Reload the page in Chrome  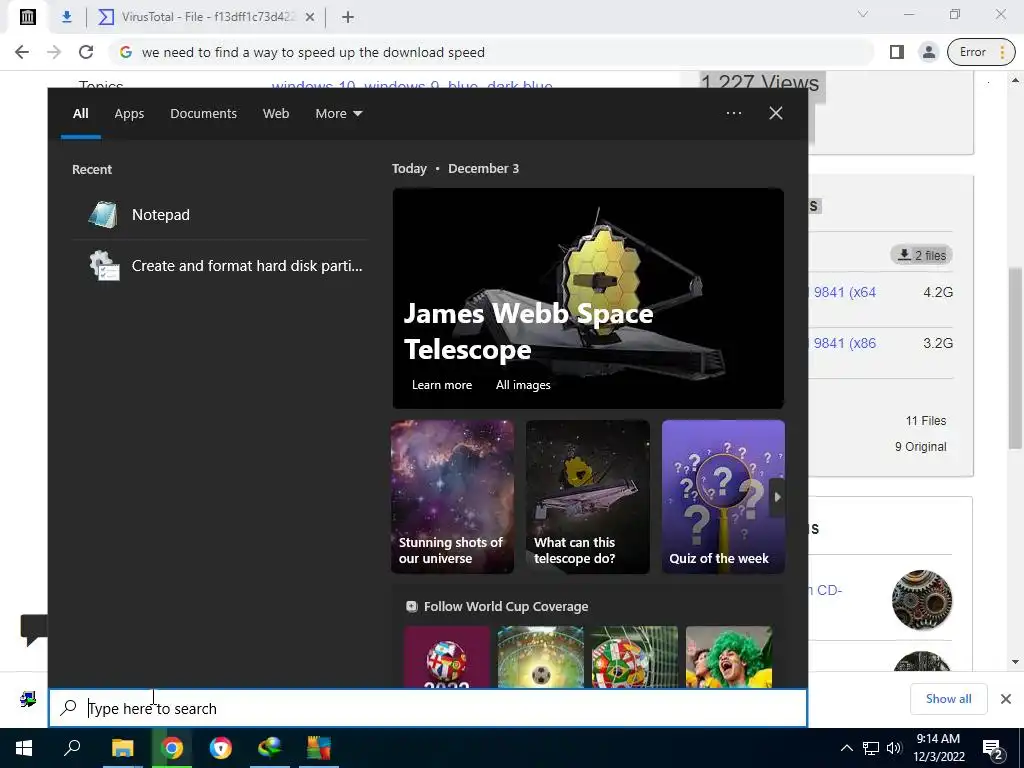coord(86,52)
